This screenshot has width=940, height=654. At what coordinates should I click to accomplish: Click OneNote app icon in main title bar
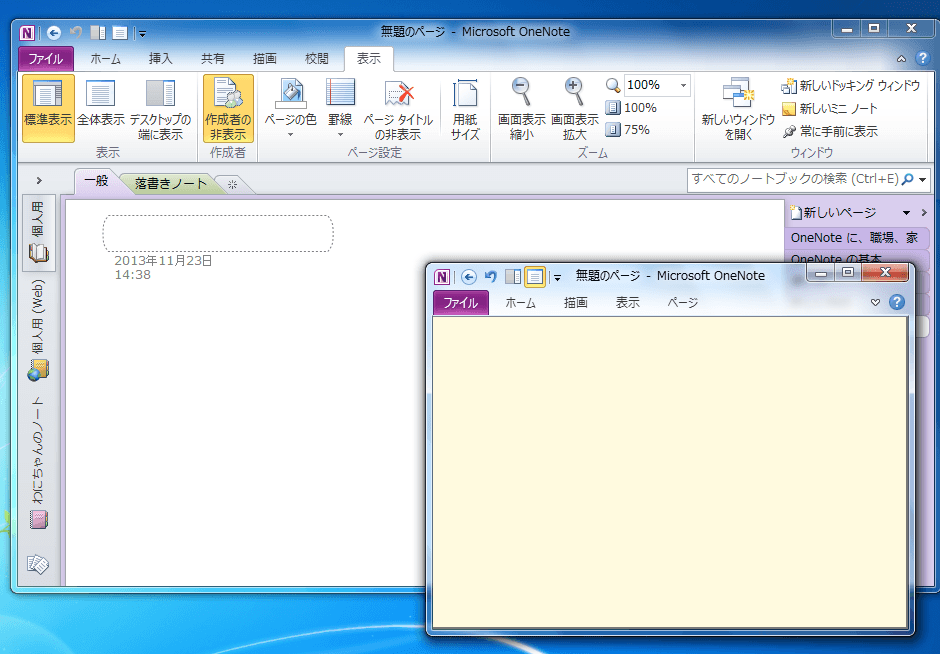pyautogui.click(x=27, y=32)
